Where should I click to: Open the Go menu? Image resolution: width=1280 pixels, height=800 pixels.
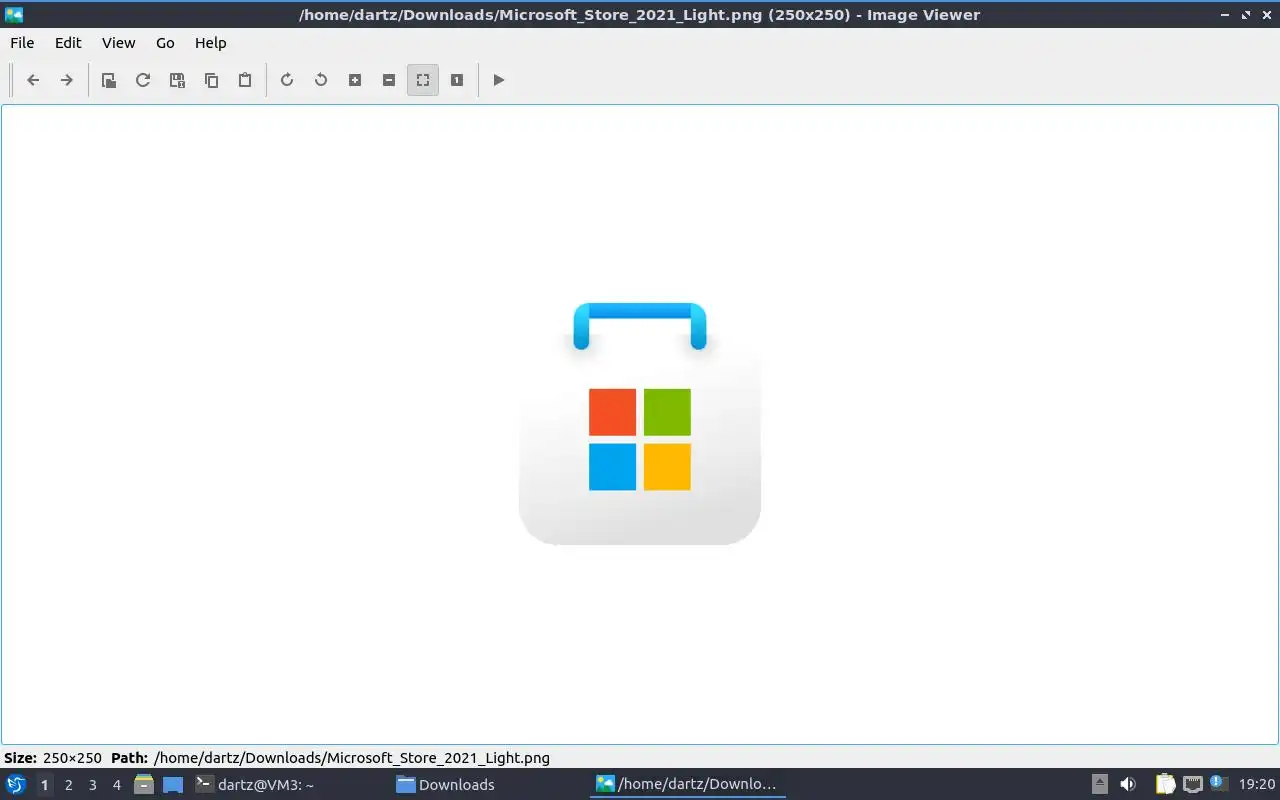pyautogui.click(x=165, y=43)
